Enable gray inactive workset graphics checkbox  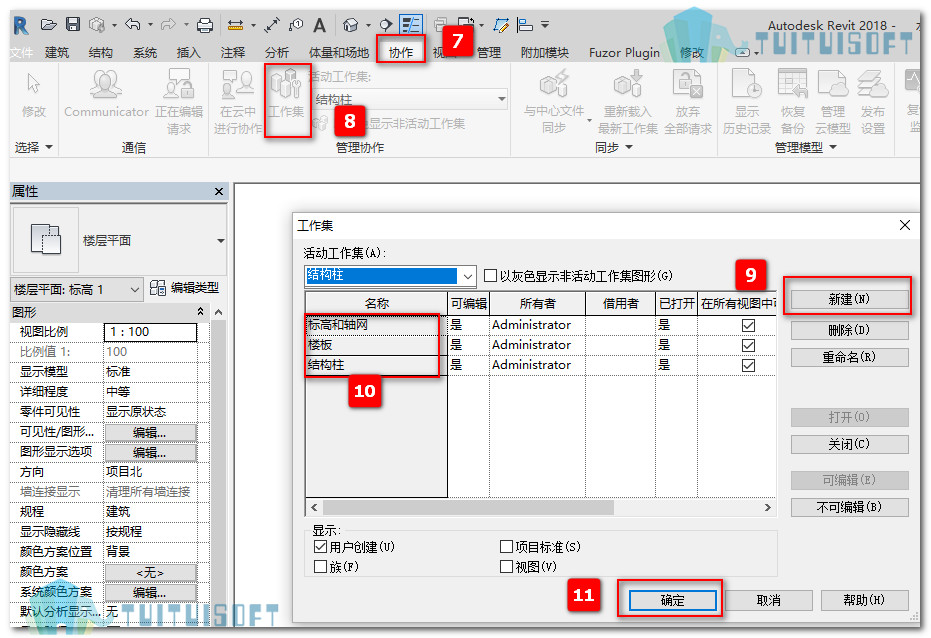[x=490, y=276]
